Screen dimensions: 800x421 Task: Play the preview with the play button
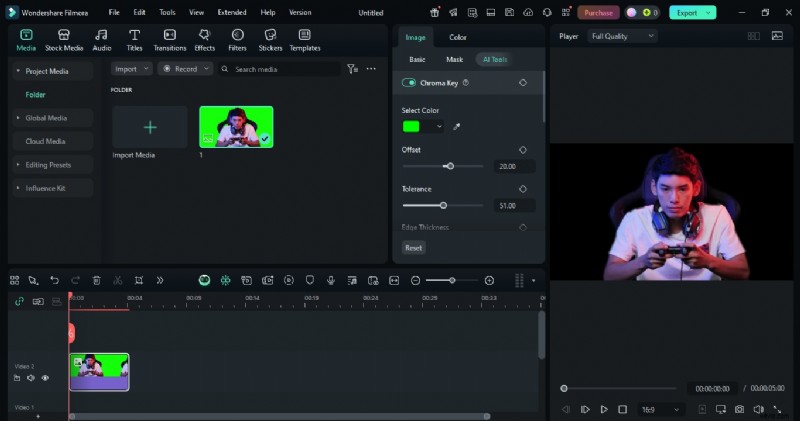604,409
